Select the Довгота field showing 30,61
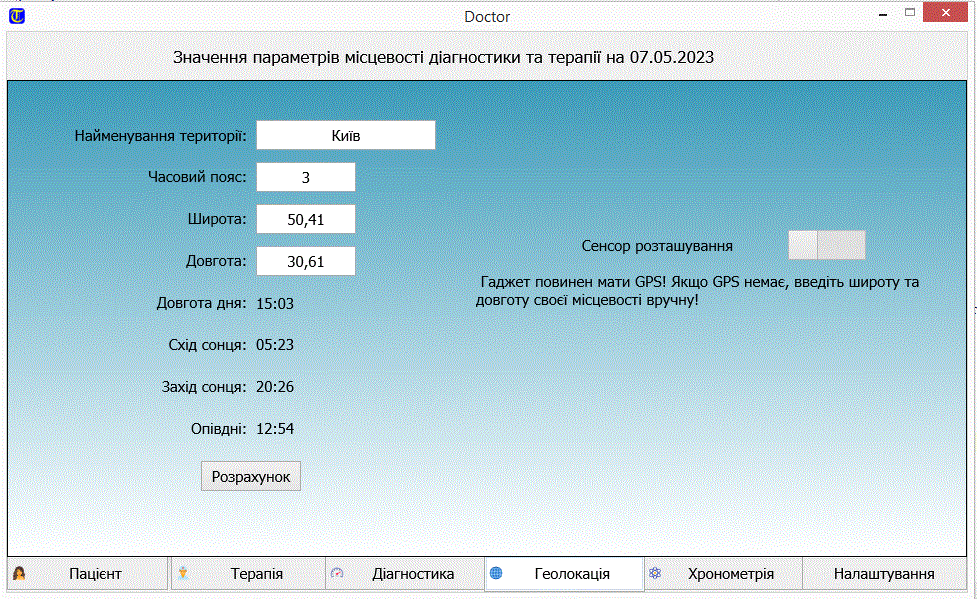Image resolution: width=977 pixels, height=599 pixels. pyautogui.click(x=306, y=261)
